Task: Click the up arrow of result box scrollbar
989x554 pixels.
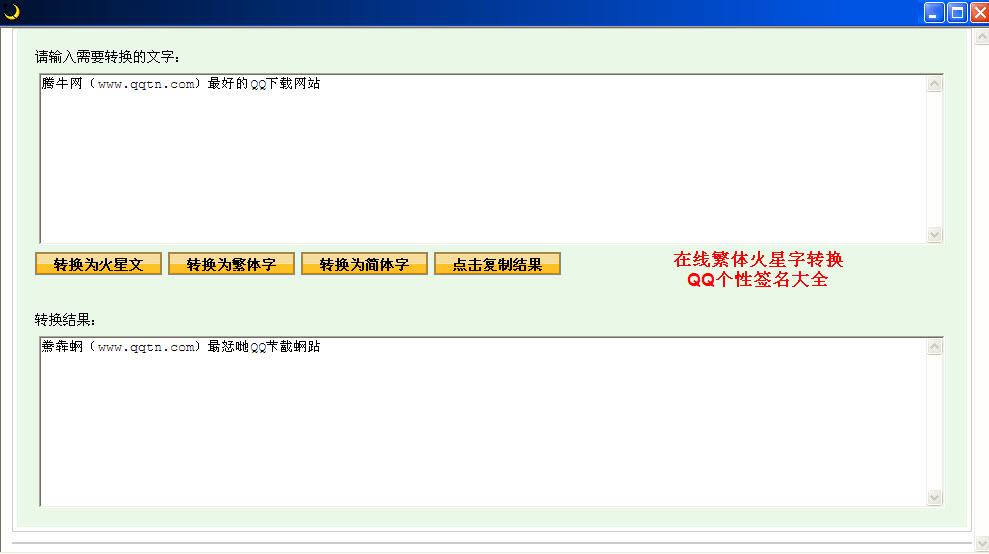Action: 935,347
